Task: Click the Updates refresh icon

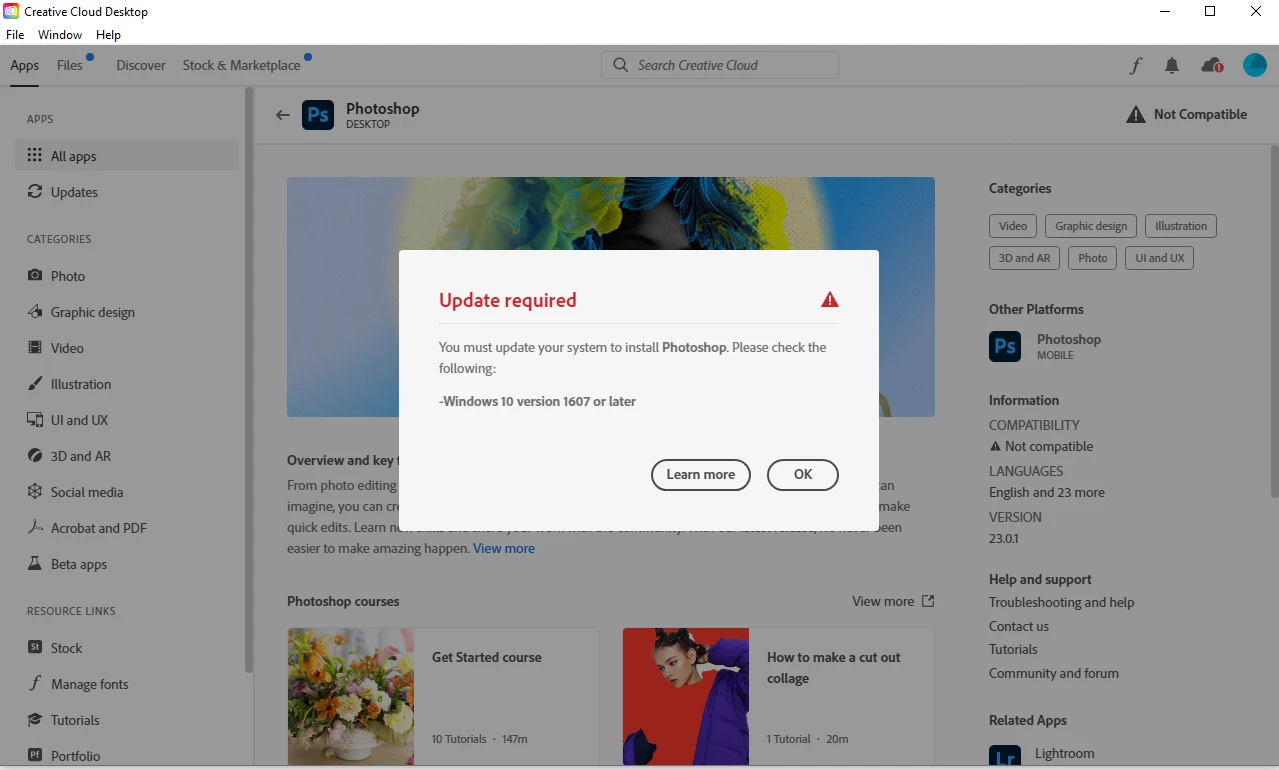Action: point(35,192)
